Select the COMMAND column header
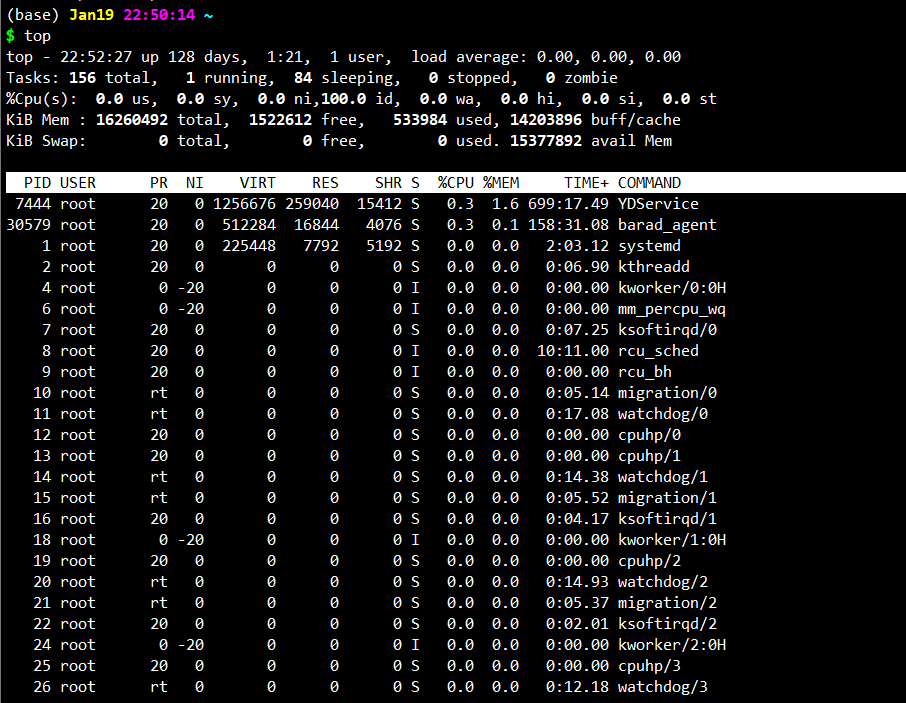This screenshot has width=906, height=703. [649, 183]
